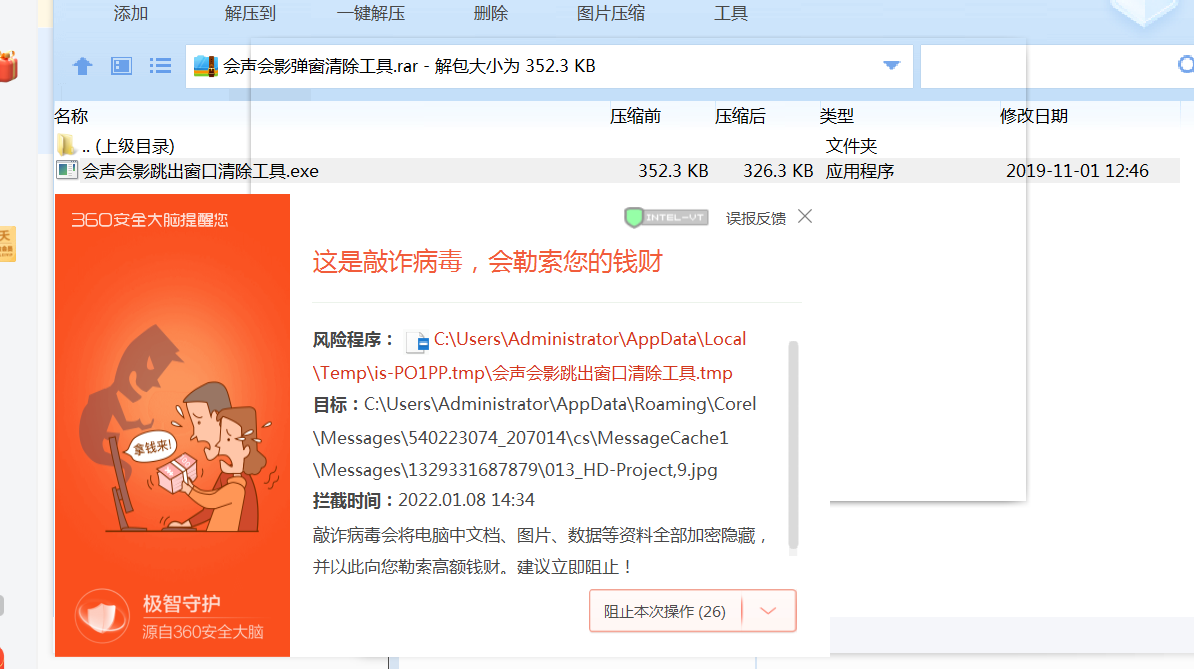Image resolution: width=1194 pixels, height=669 pixels.
Task: Switch to list view icon
Action: (160, 66)
